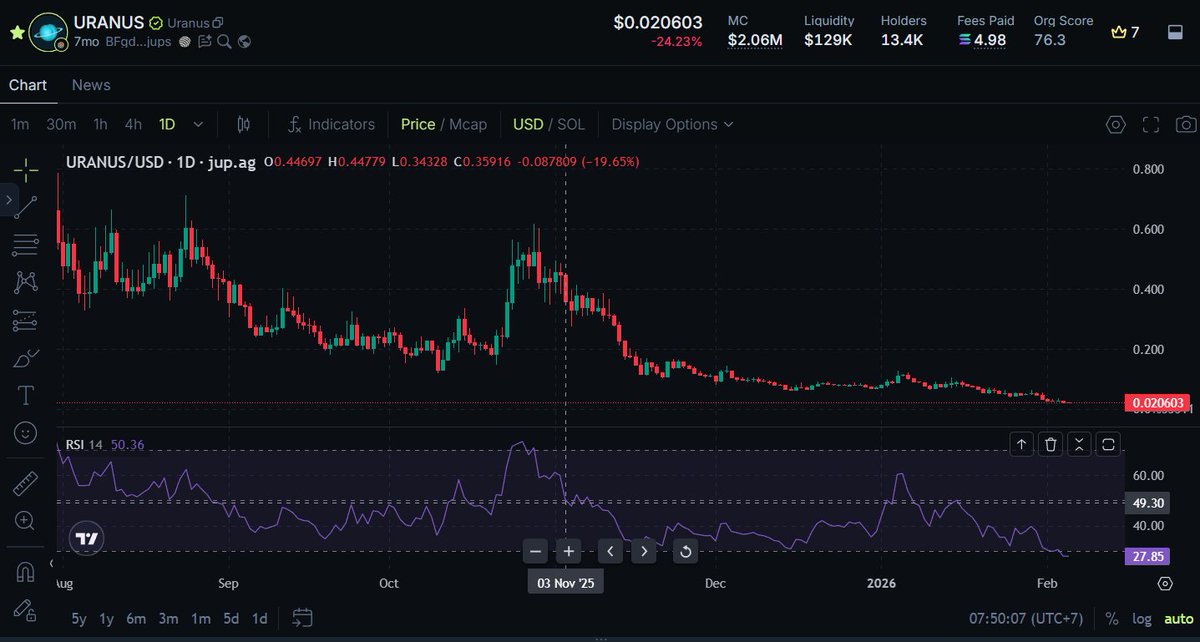Toggle magnet mode
This screenshot has width=1200, height=642.
tap(26, 573)
